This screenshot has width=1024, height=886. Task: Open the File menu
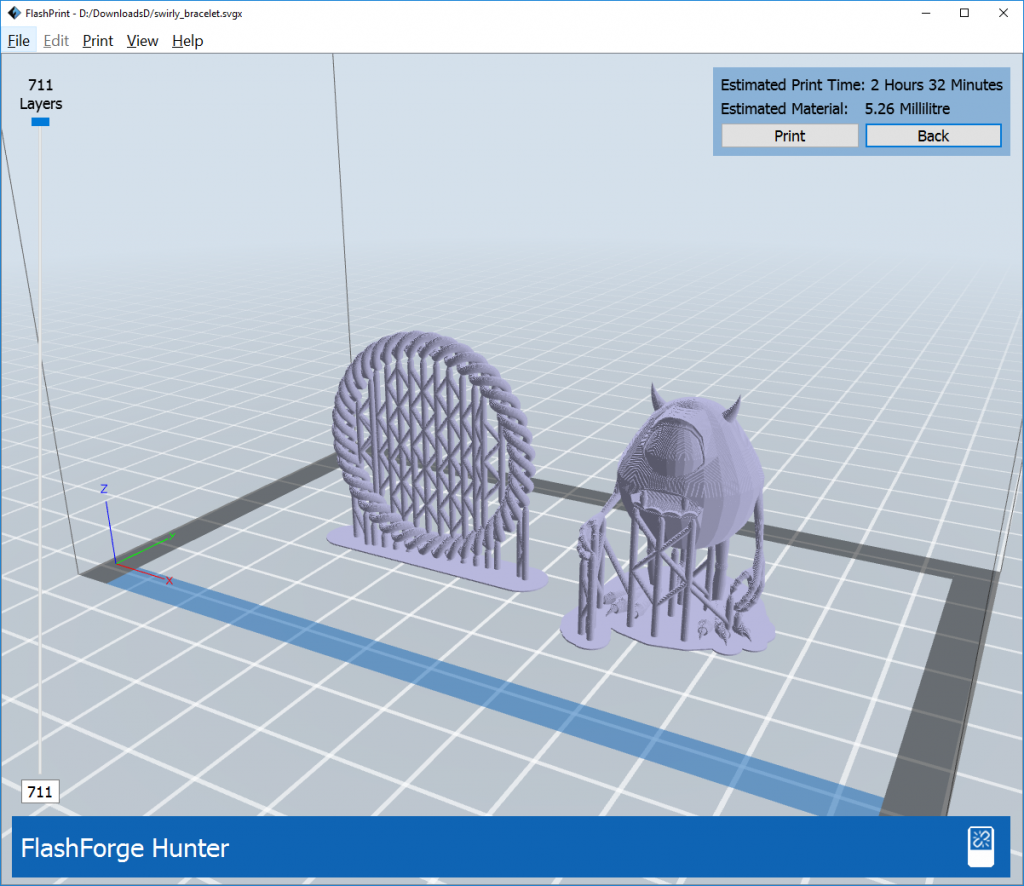click(x=18, y=41)
